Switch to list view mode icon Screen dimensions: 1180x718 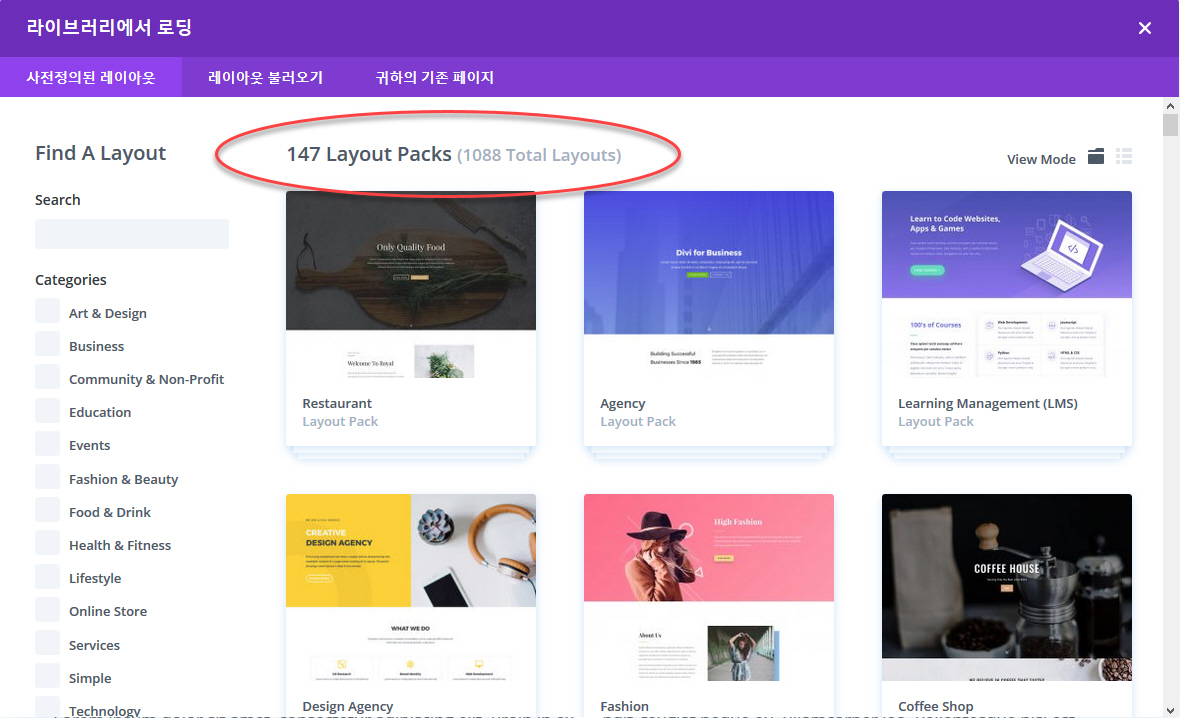point(1124,157)
